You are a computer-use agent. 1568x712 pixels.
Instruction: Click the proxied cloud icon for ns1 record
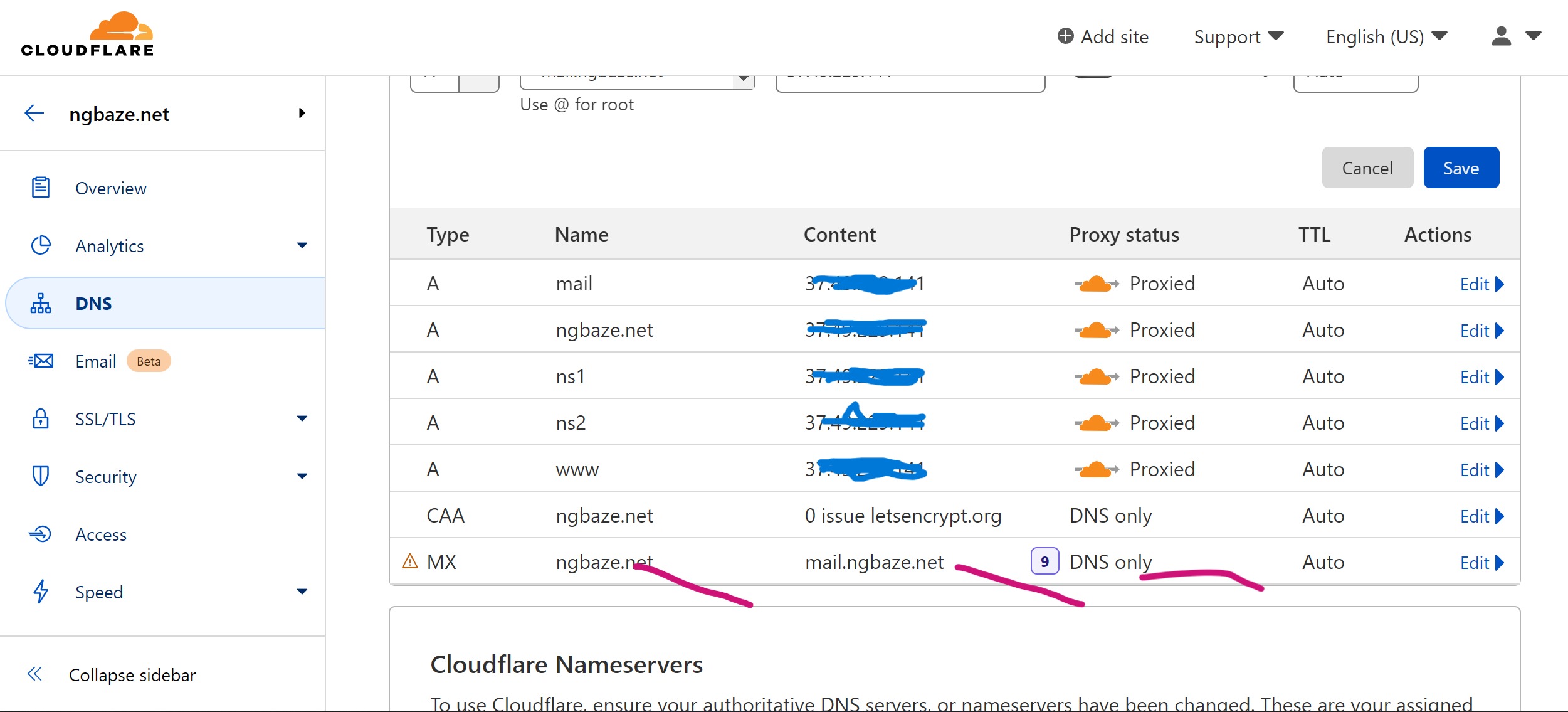(x=1096, y=377)
